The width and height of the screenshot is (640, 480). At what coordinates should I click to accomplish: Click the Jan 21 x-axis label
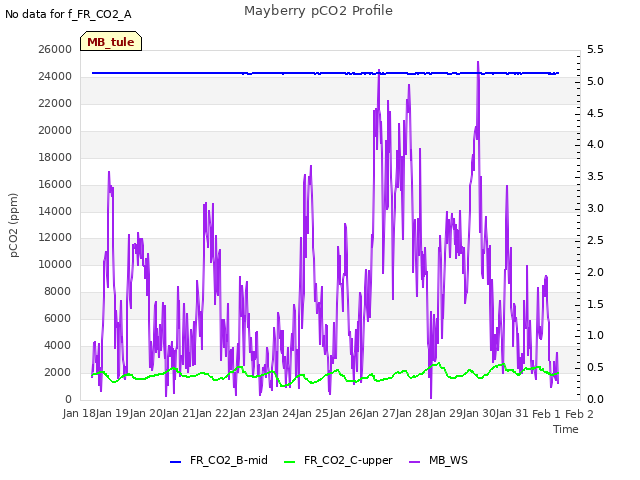click(x=179, y=414)
